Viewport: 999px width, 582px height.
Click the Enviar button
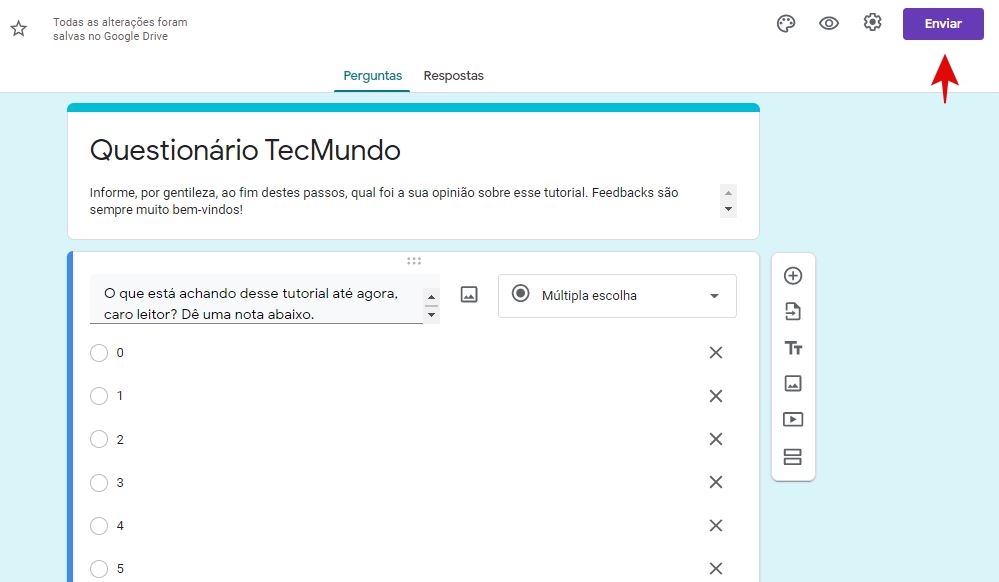tap(943, 24)
